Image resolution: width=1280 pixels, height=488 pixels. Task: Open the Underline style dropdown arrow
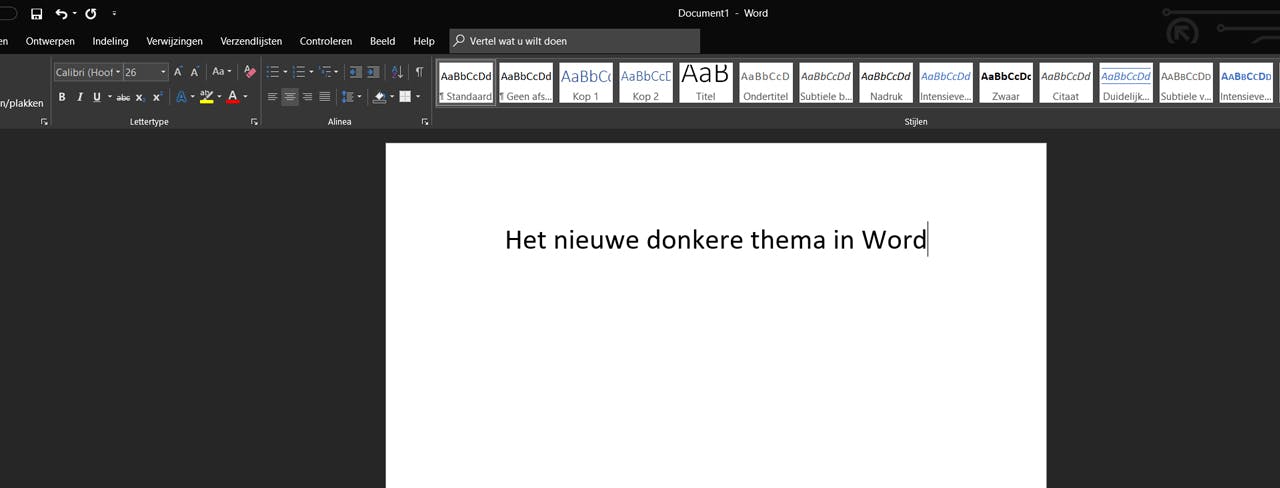pos(108,97)
